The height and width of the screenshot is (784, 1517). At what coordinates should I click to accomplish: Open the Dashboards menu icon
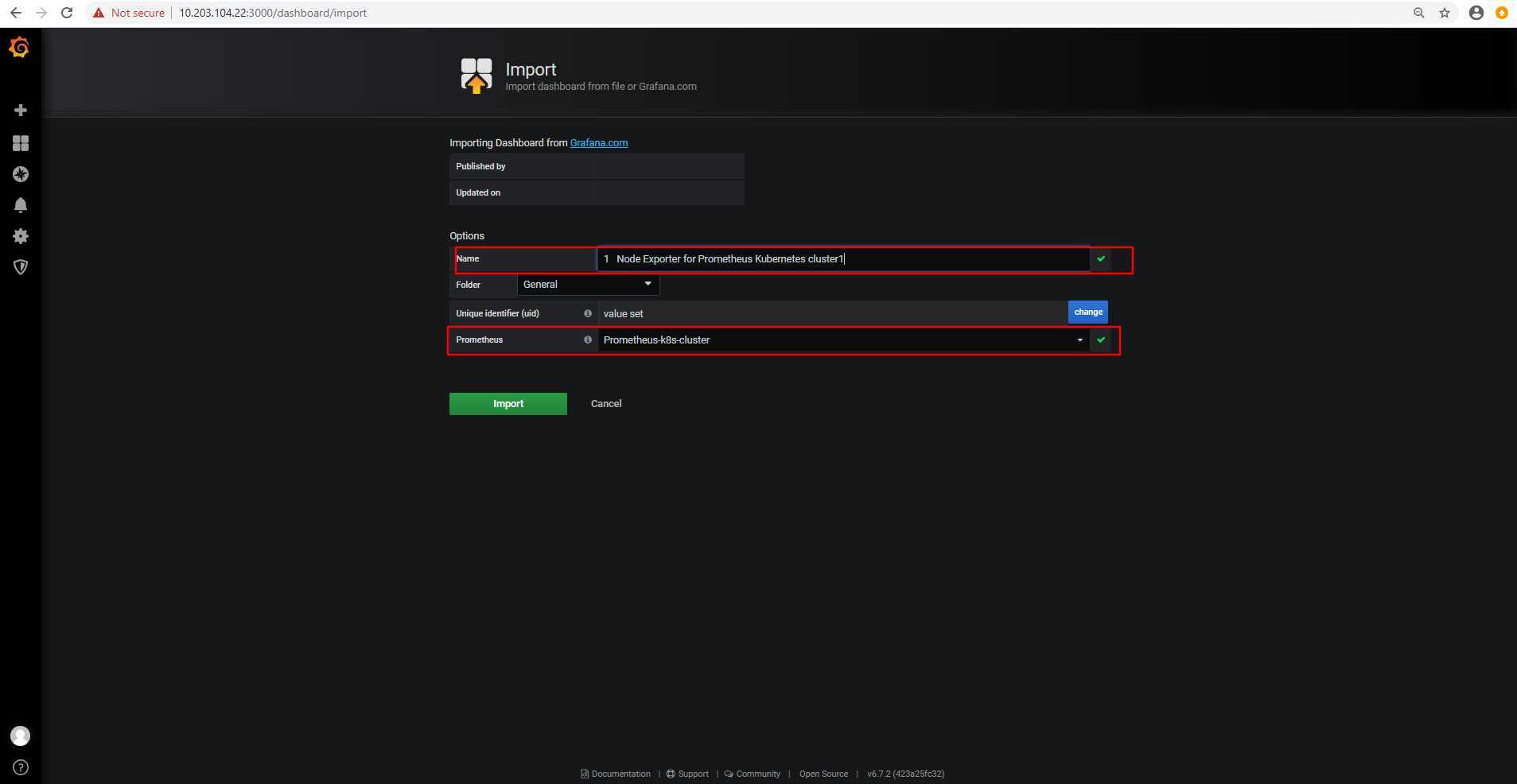[x=21, y=143]
